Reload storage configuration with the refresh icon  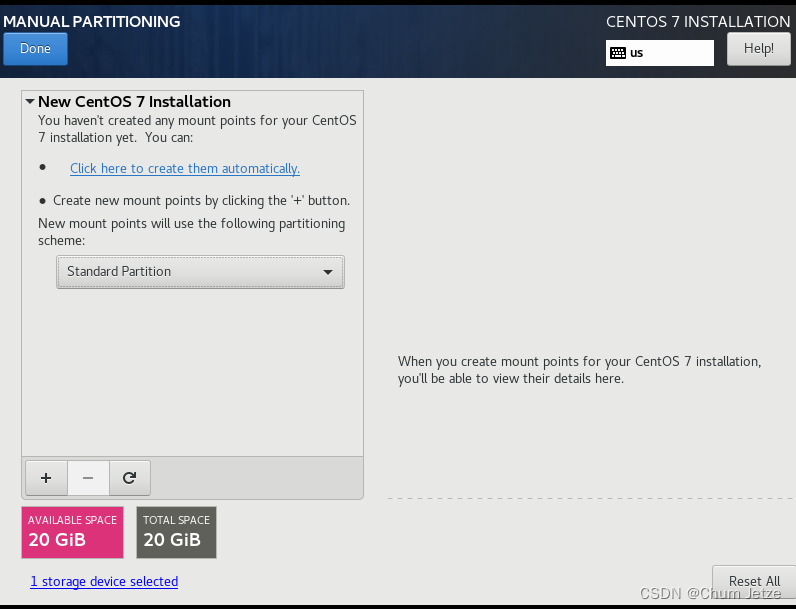click(129, 478)
